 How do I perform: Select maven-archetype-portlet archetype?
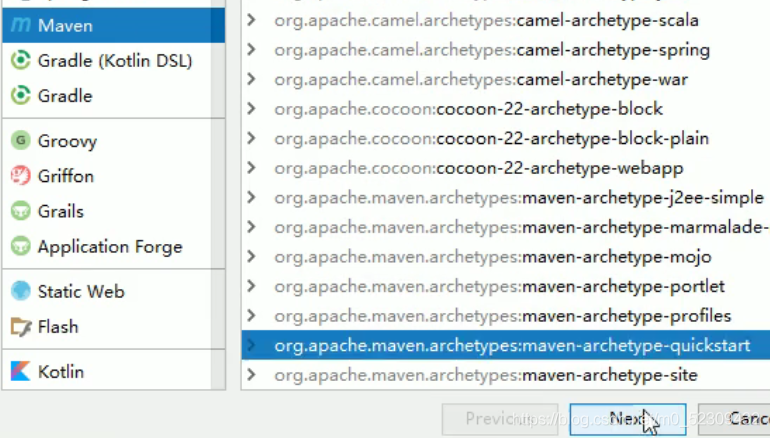point(499,286)
